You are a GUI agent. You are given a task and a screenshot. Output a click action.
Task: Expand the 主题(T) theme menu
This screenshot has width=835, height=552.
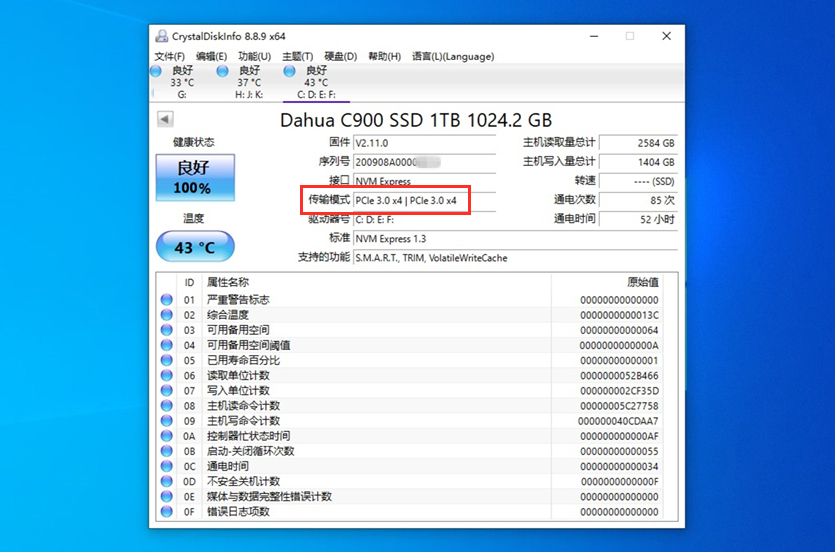pos(297,56)
